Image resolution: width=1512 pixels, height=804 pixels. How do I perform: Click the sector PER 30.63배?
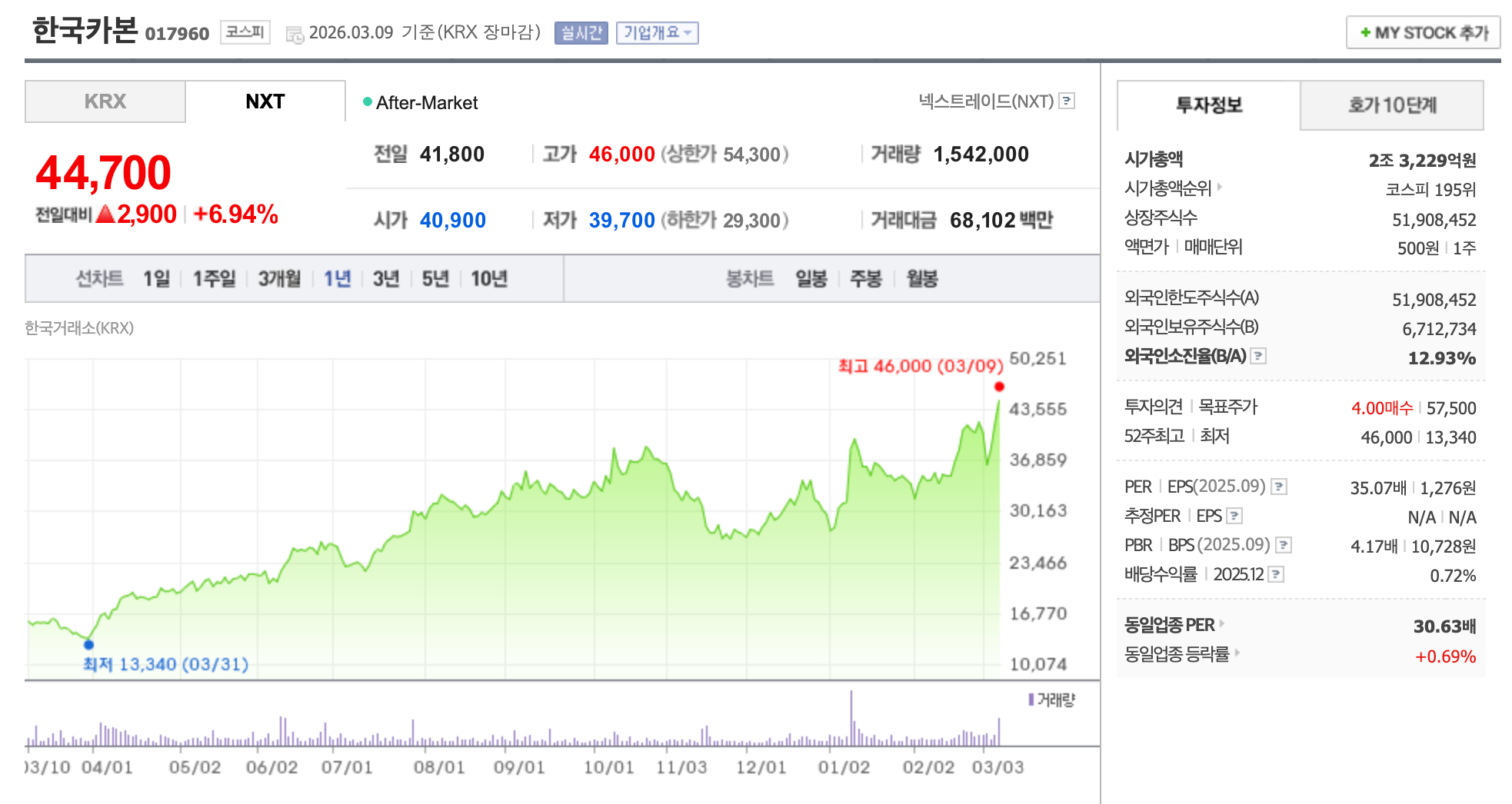(x=1444, y=626)
